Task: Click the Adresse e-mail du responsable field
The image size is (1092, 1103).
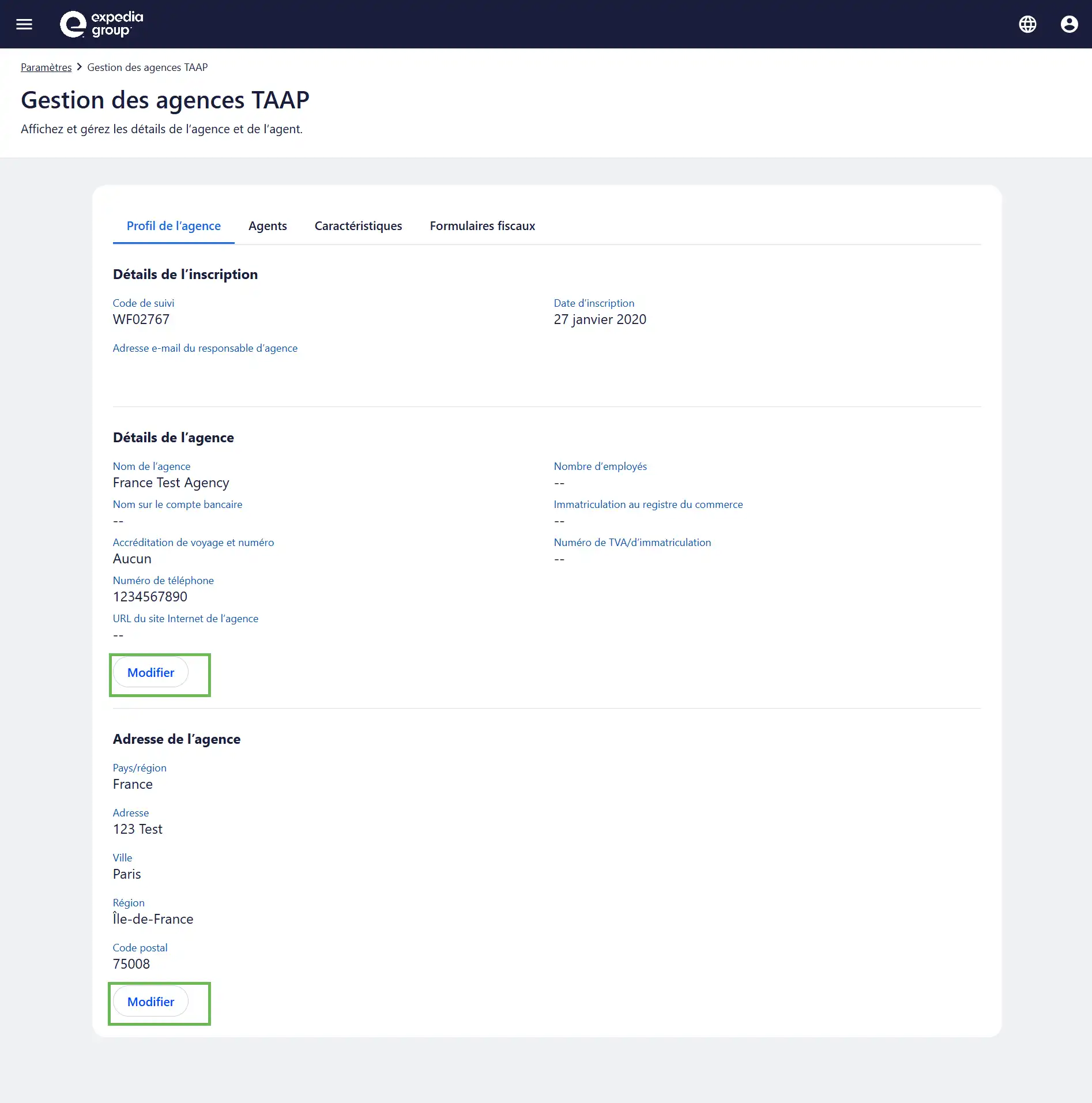Action: pyautogui.click(x=205, y=348)
